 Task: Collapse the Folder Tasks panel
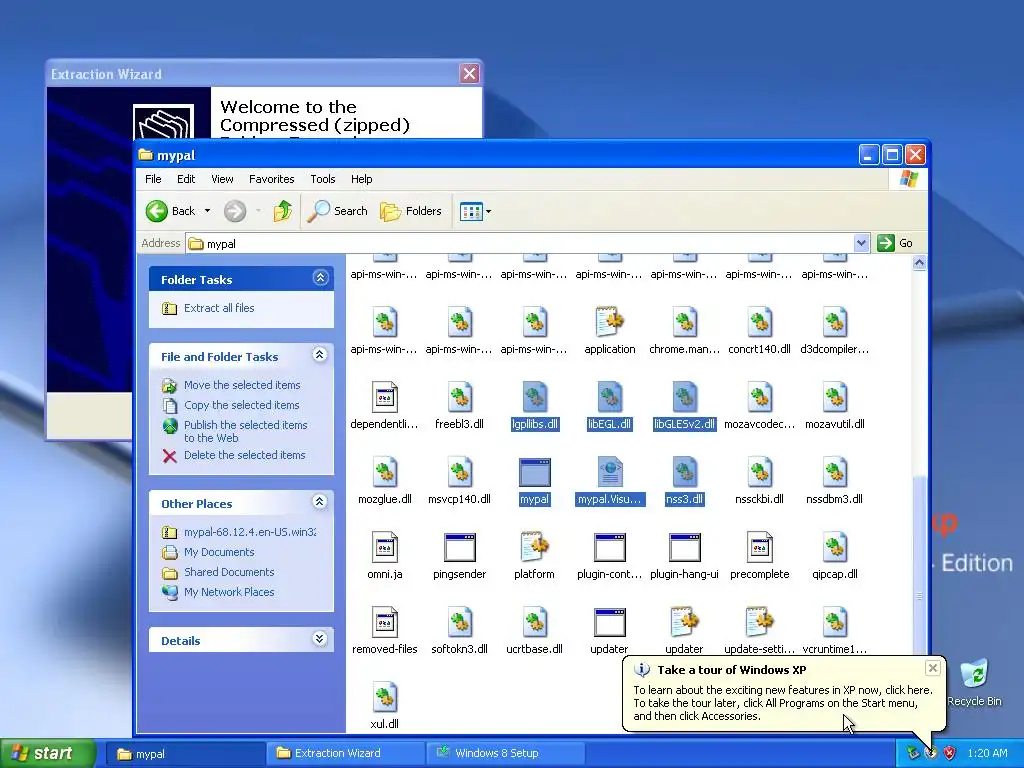click(320, 278)
